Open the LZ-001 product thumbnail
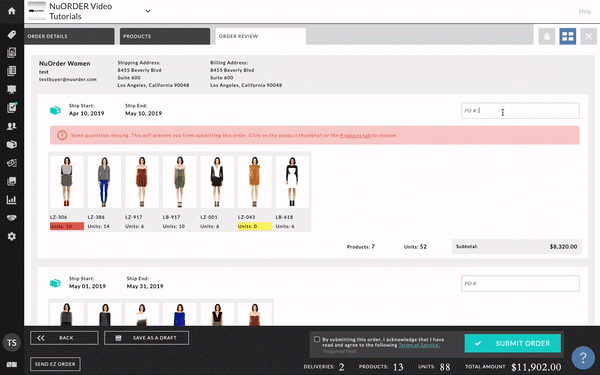 point(217,182)
